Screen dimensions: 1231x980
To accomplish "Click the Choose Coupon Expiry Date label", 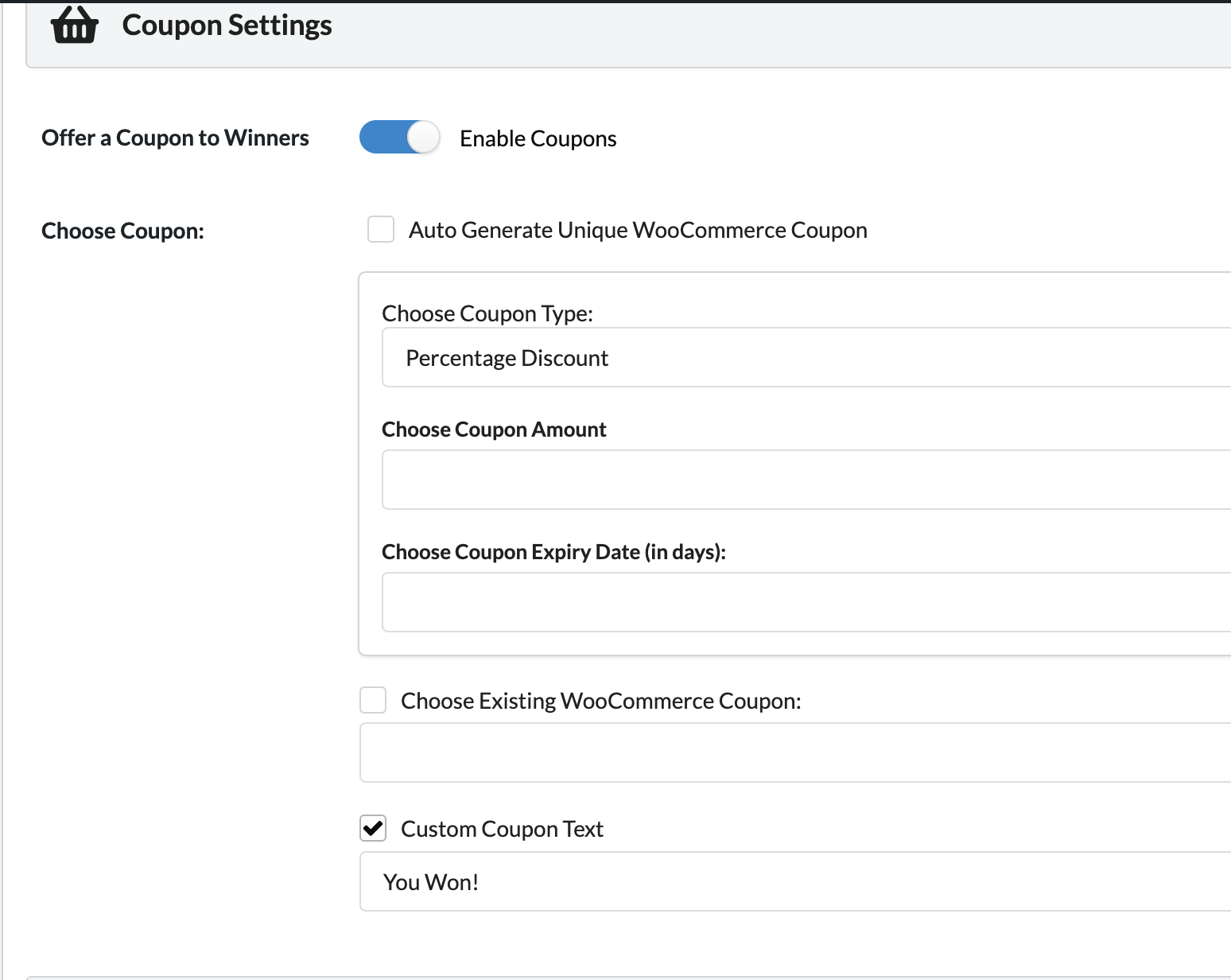I will [x=554, y=552].
